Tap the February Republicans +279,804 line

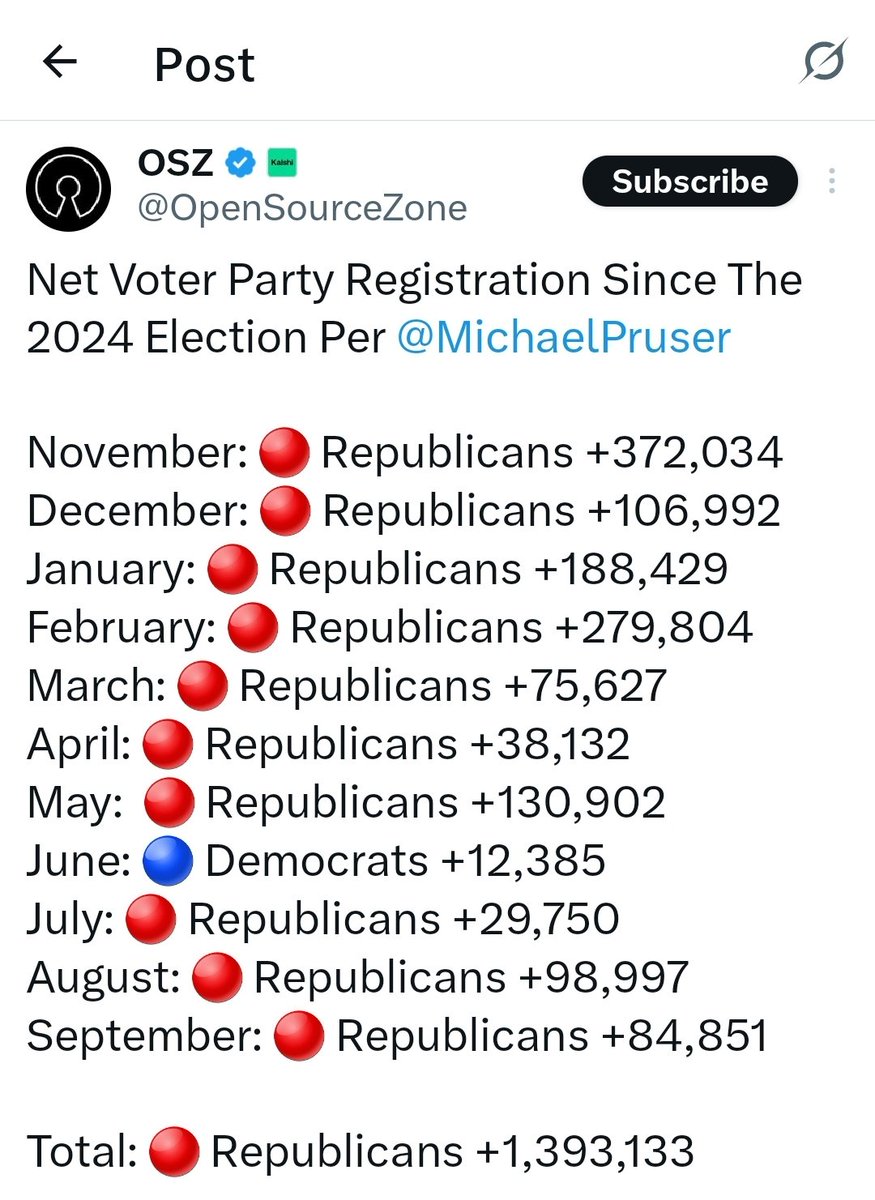[390, 628]
